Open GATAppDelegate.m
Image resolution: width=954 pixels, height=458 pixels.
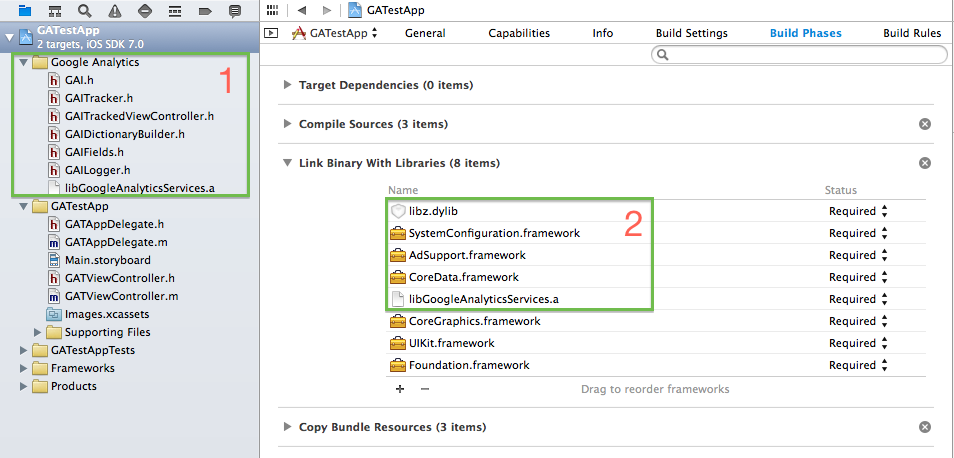(x=116, y=242)
